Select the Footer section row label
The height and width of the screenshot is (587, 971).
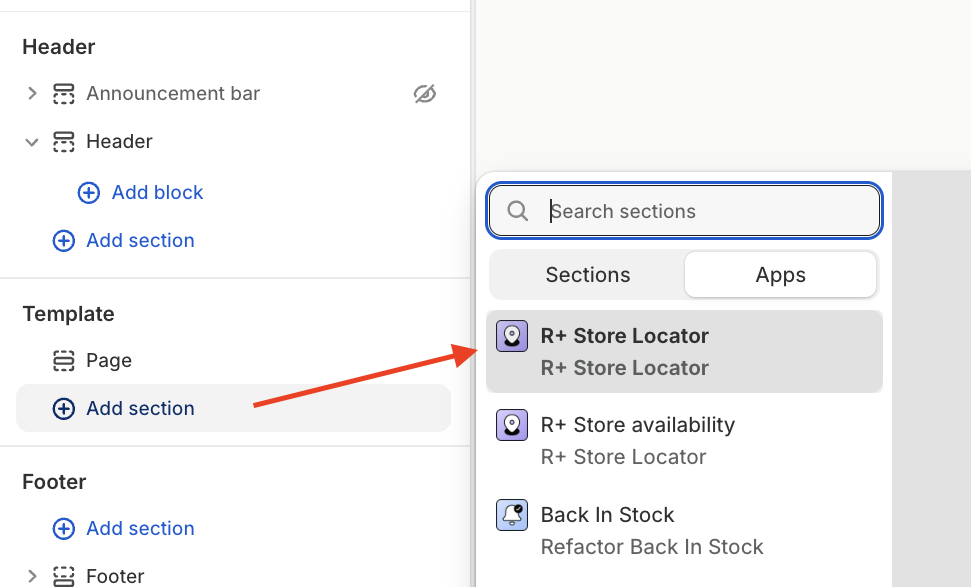(x=115, y=576)
